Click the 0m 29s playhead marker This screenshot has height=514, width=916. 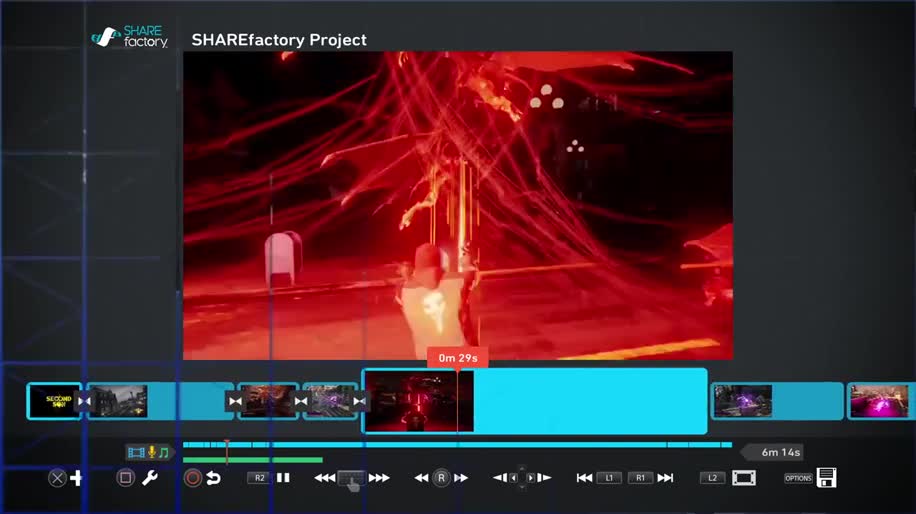point(458,357)
